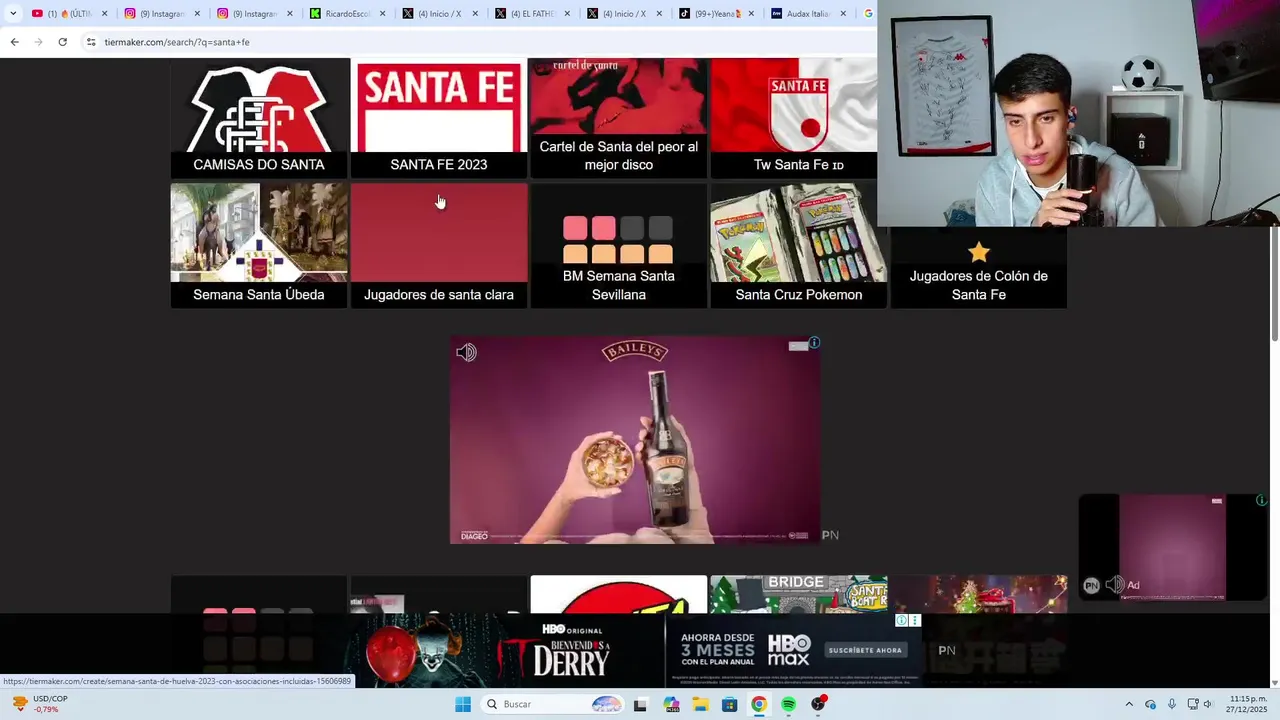The width and height of the screenshot is (1280, 720).
Task: Click the PN logo in floating player
Action: point(1091,585)
